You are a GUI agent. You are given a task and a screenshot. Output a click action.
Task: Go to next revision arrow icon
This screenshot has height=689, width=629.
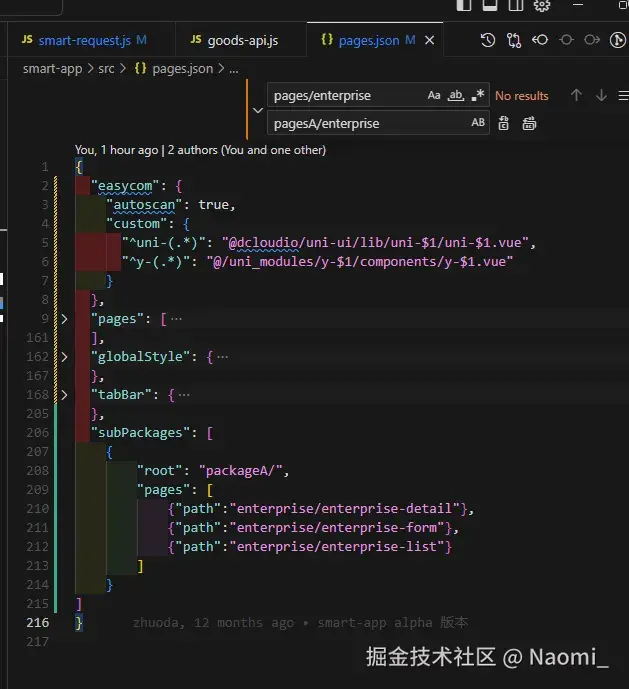point(592,40)
